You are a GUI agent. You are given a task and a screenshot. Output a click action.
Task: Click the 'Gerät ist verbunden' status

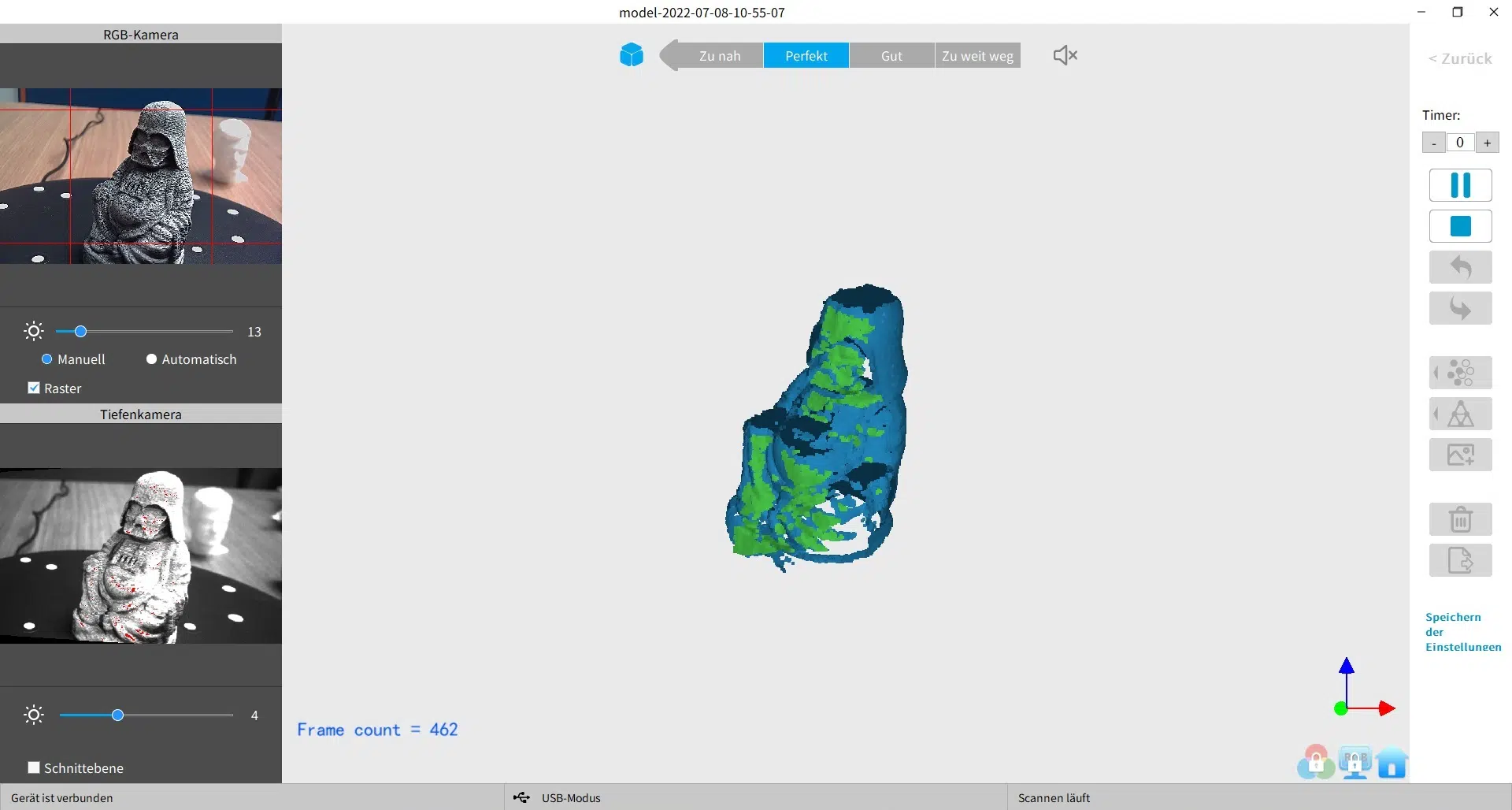point(62,797)
